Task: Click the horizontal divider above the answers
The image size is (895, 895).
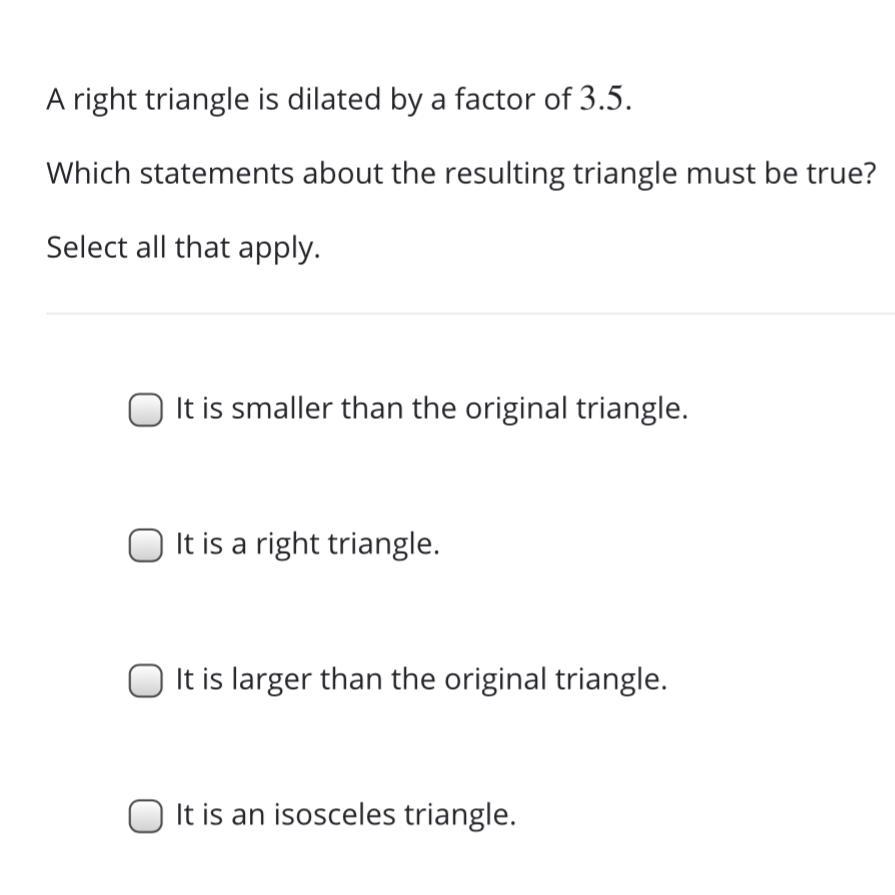Action: click(x=470, y=313)
